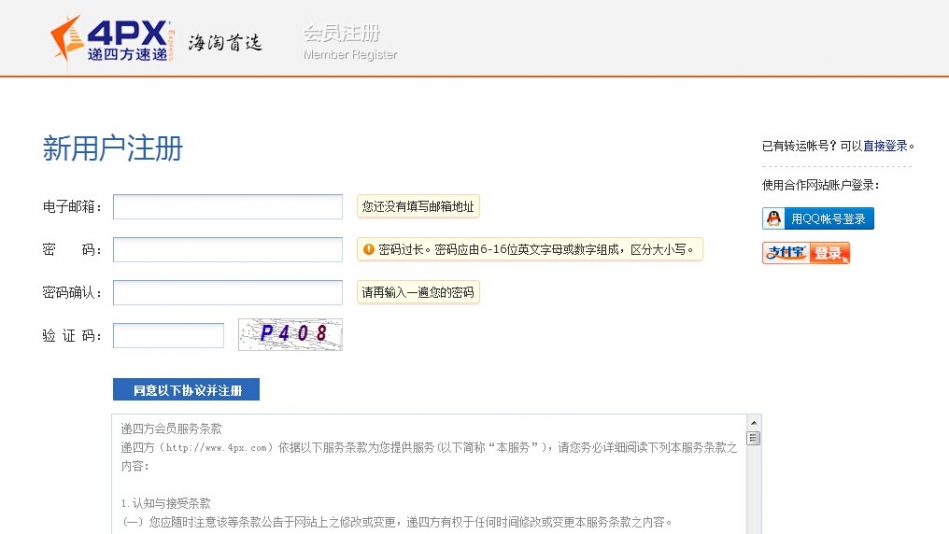Click the 会员注册 Member Register header text
This screenshot has width=949, height=534.
coord(350,42)
